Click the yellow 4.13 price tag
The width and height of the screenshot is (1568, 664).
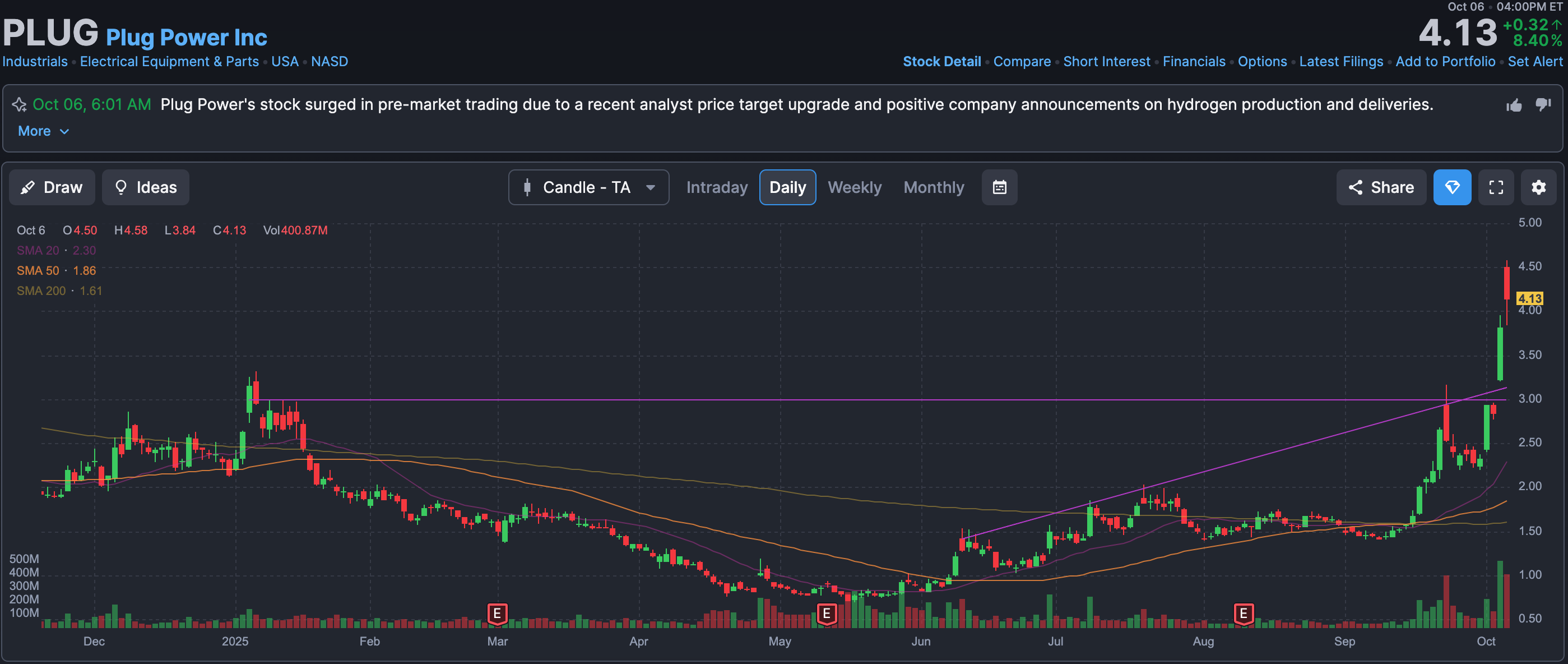click(1529, 298)
